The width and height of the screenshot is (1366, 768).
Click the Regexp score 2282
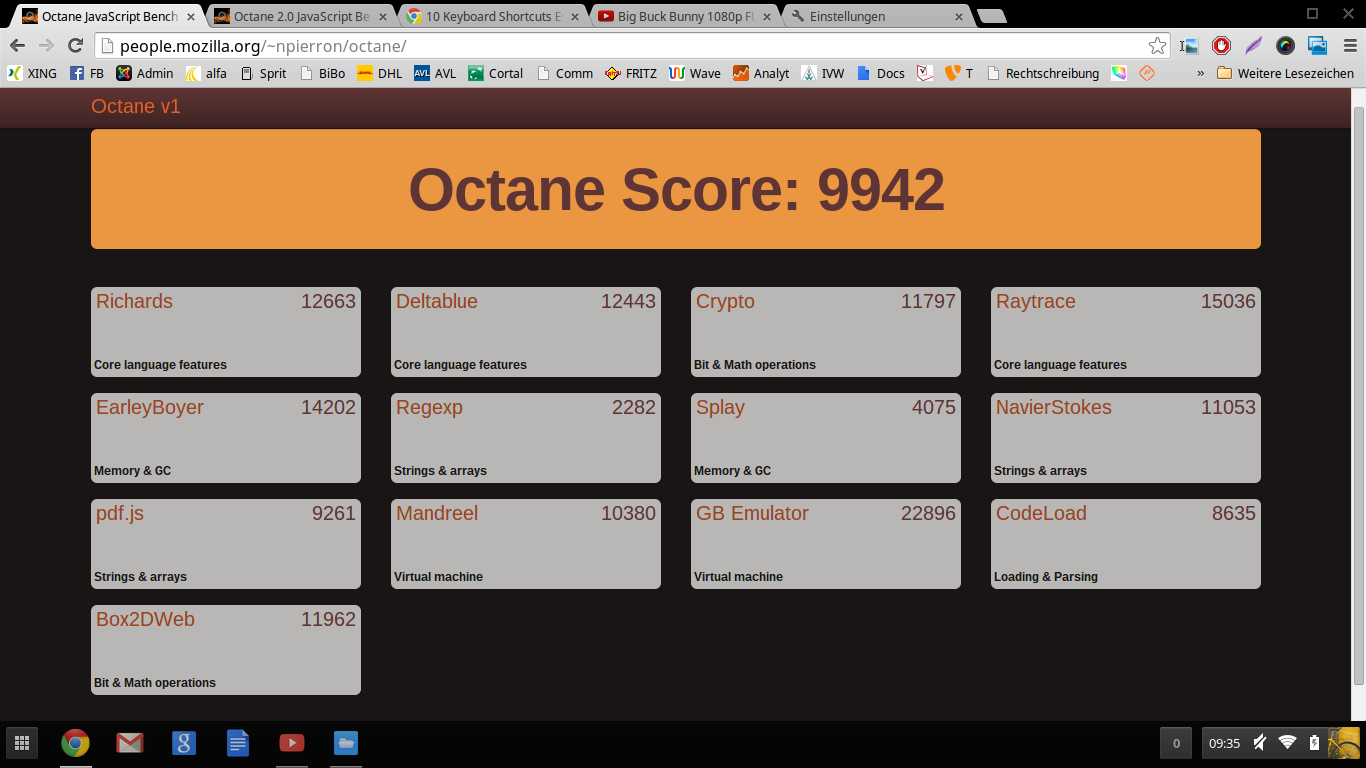click(x=634, y=407)
